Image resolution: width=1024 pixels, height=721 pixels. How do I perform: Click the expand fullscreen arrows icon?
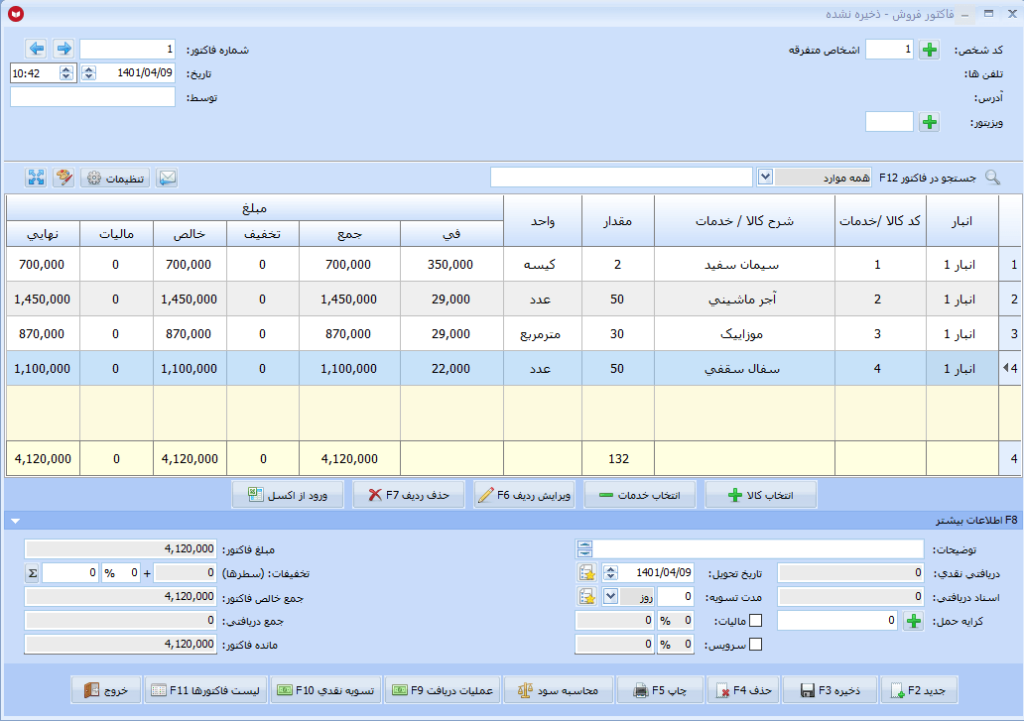(x=36, y=178)
